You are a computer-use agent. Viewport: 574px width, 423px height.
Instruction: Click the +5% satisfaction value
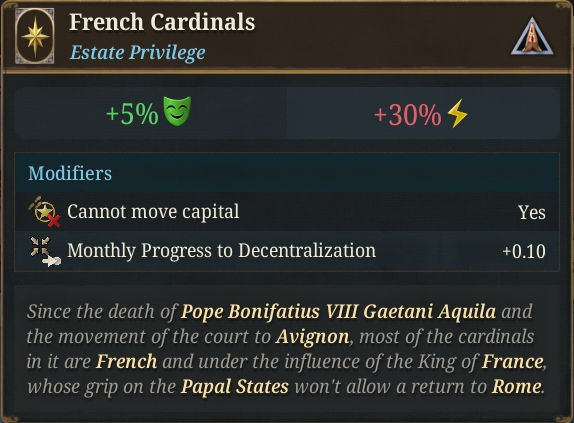point(132,114)
